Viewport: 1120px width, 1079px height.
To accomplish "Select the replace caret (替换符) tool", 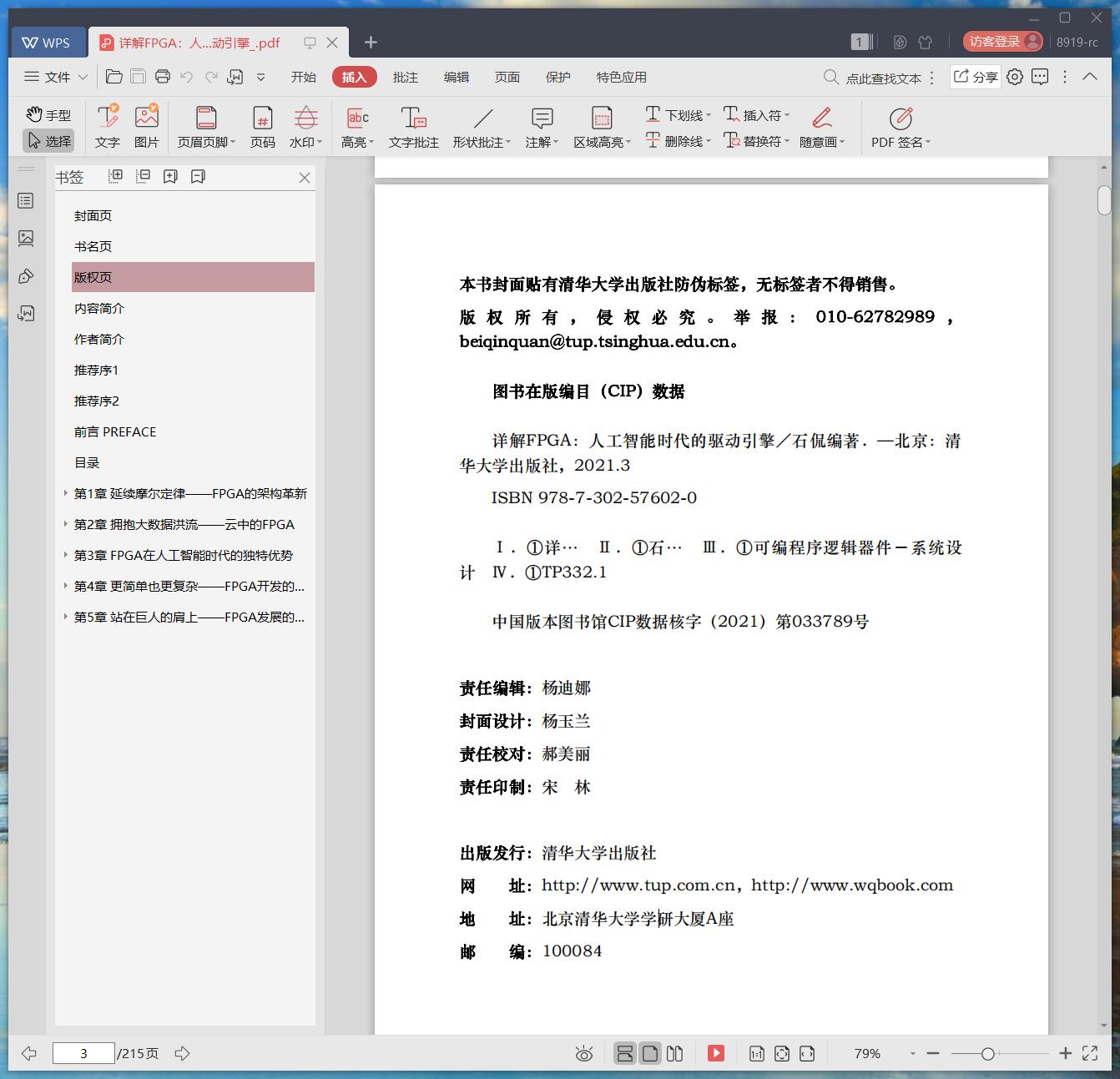I will 756,141.
